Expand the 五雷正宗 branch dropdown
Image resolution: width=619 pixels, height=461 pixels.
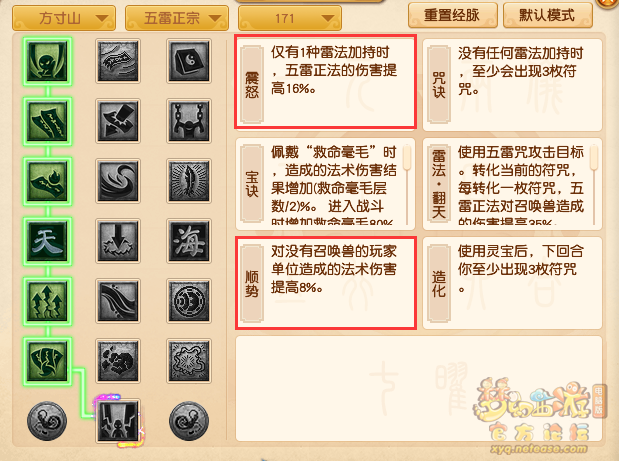[x=177, y=18]
